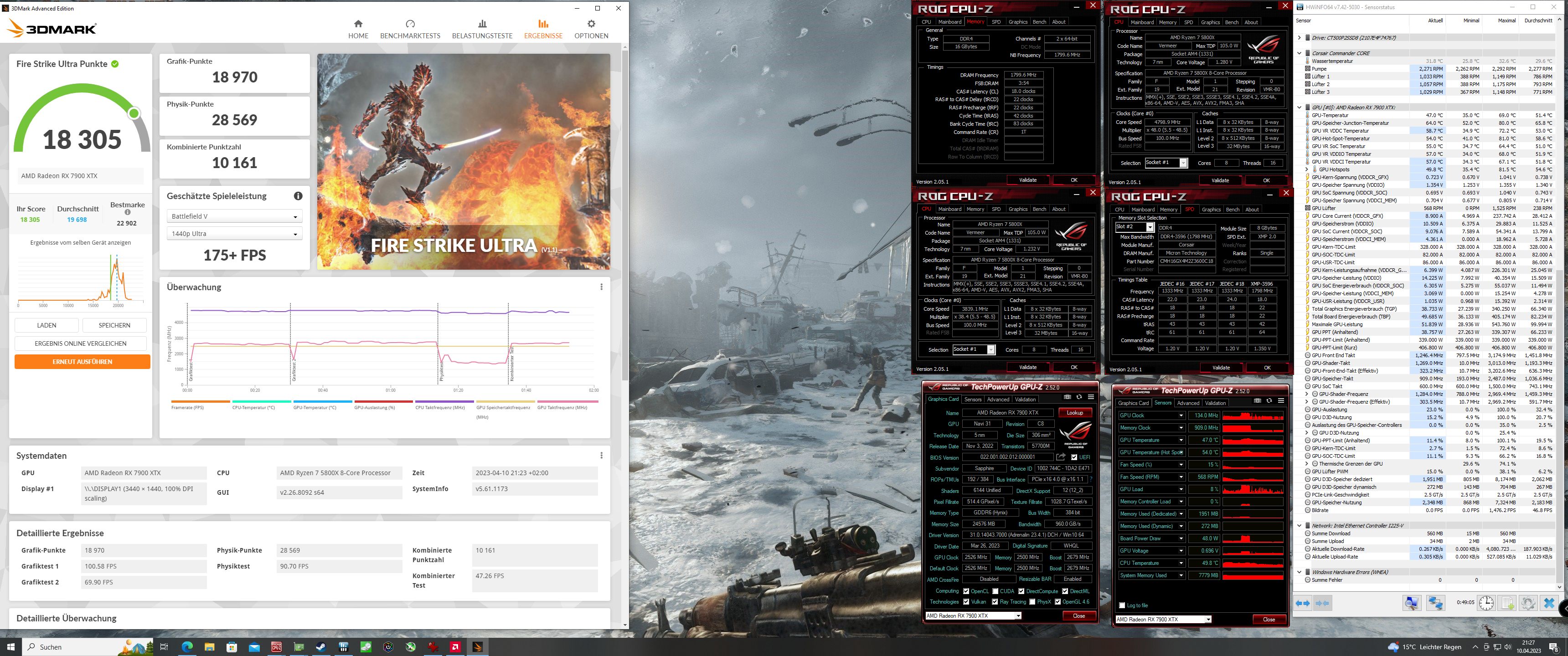Click HWiNFO expand arrows button
Viewport: 1568px width, 656px height.
click(1303, 603)
